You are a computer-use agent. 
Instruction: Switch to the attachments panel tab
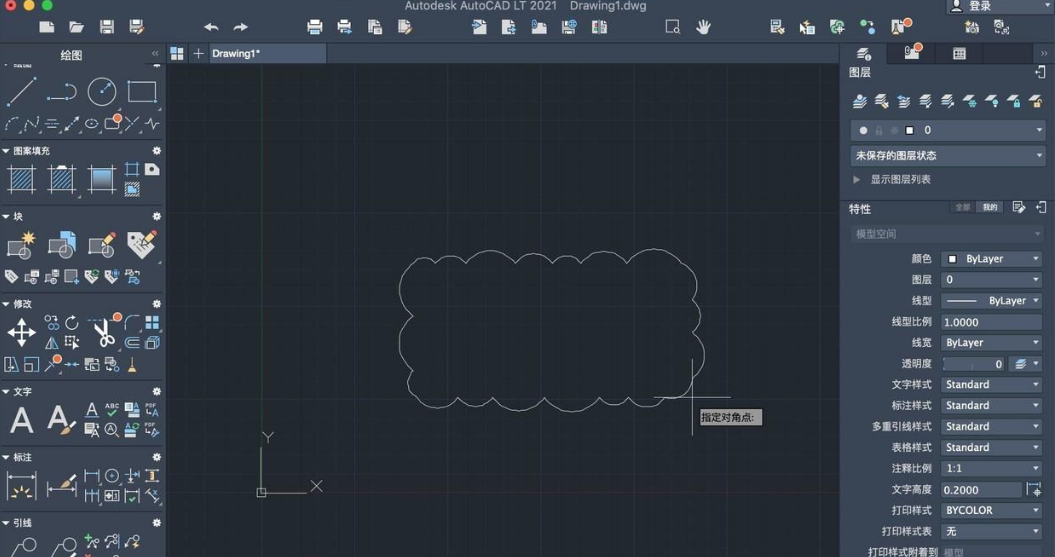tap(912, 54)
